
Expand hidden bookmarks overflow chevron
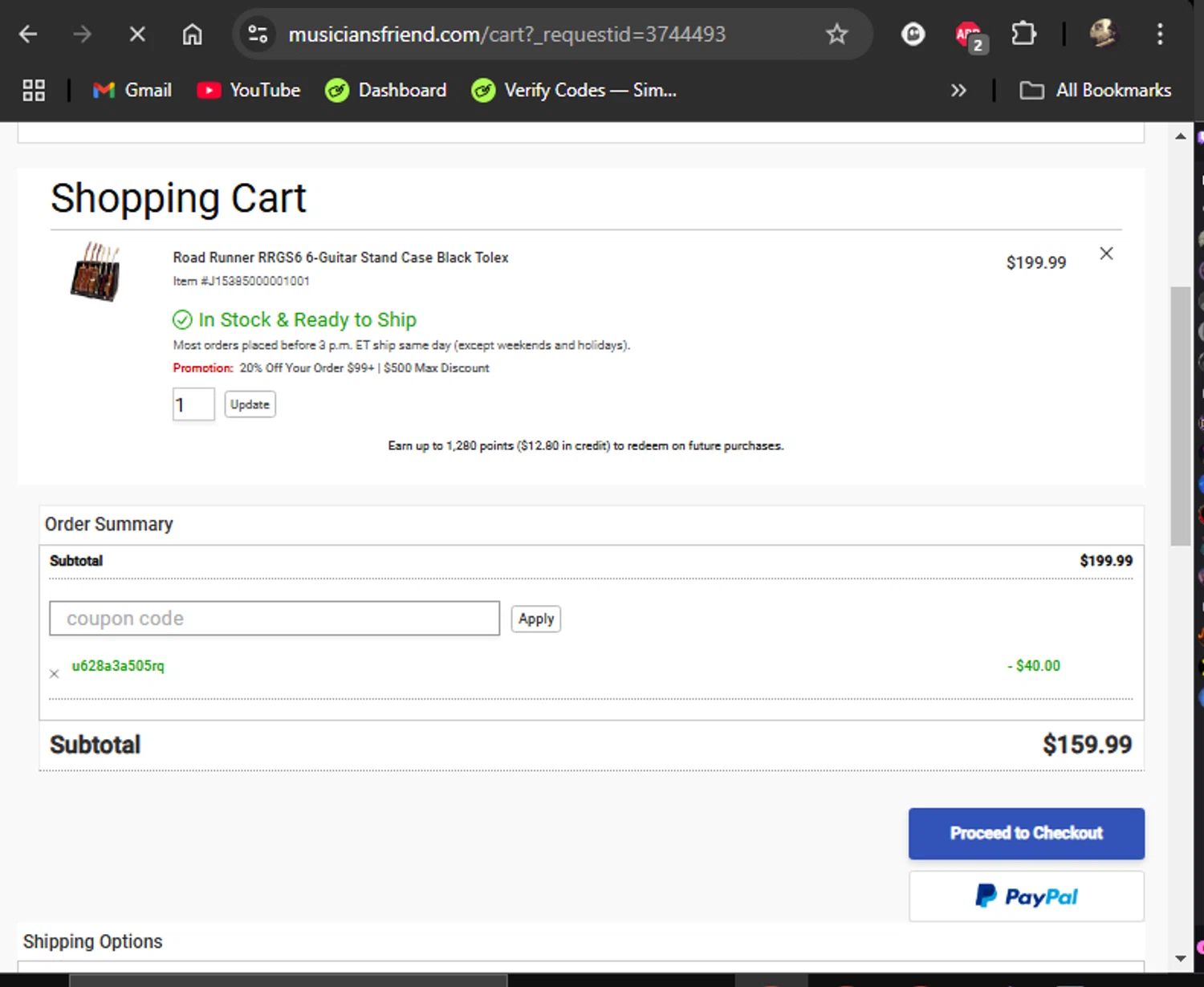tap(958, 90)
